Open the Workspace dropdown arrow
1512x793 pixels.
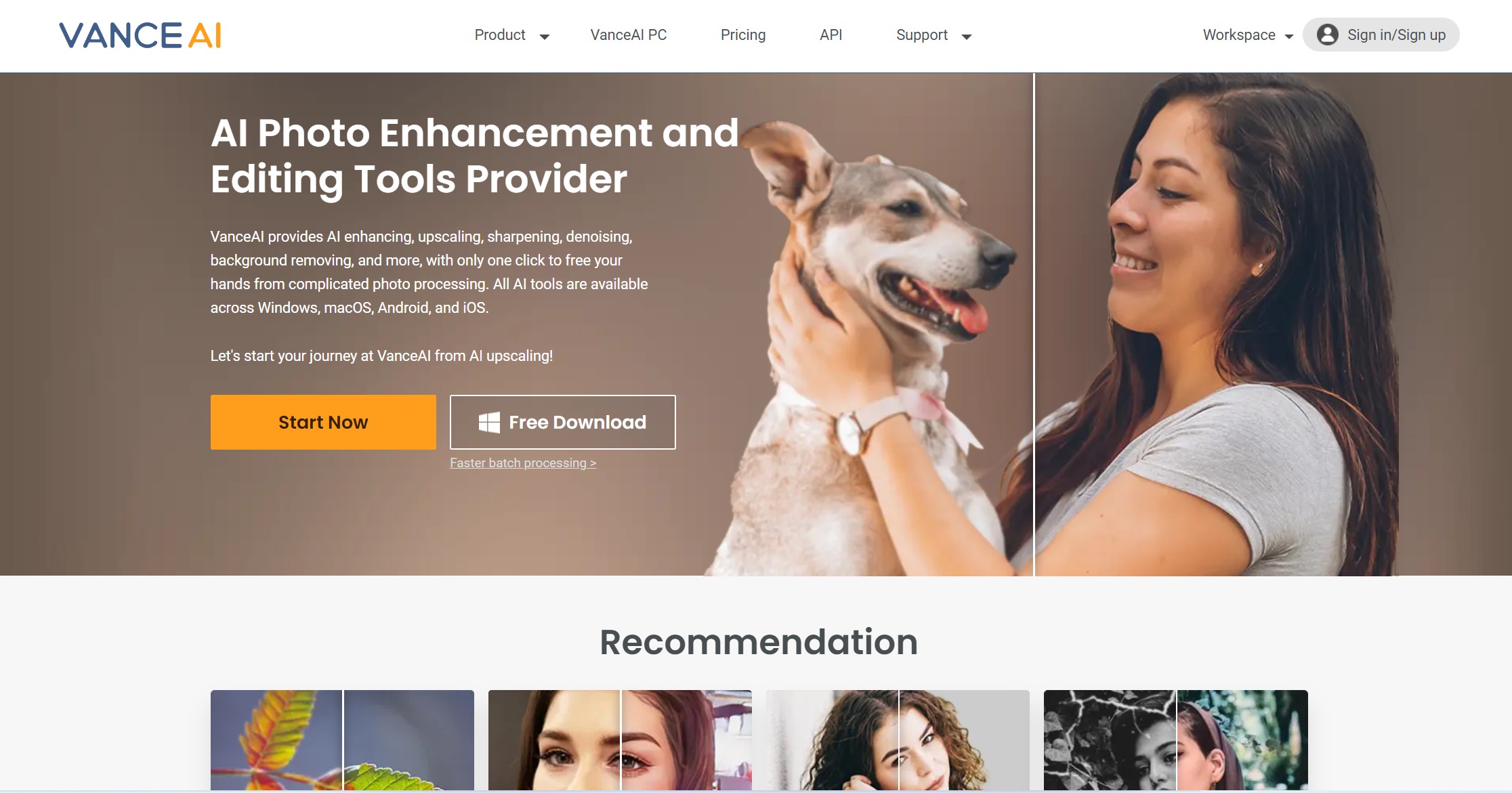pyautogui.click(x=1288, y=37)
